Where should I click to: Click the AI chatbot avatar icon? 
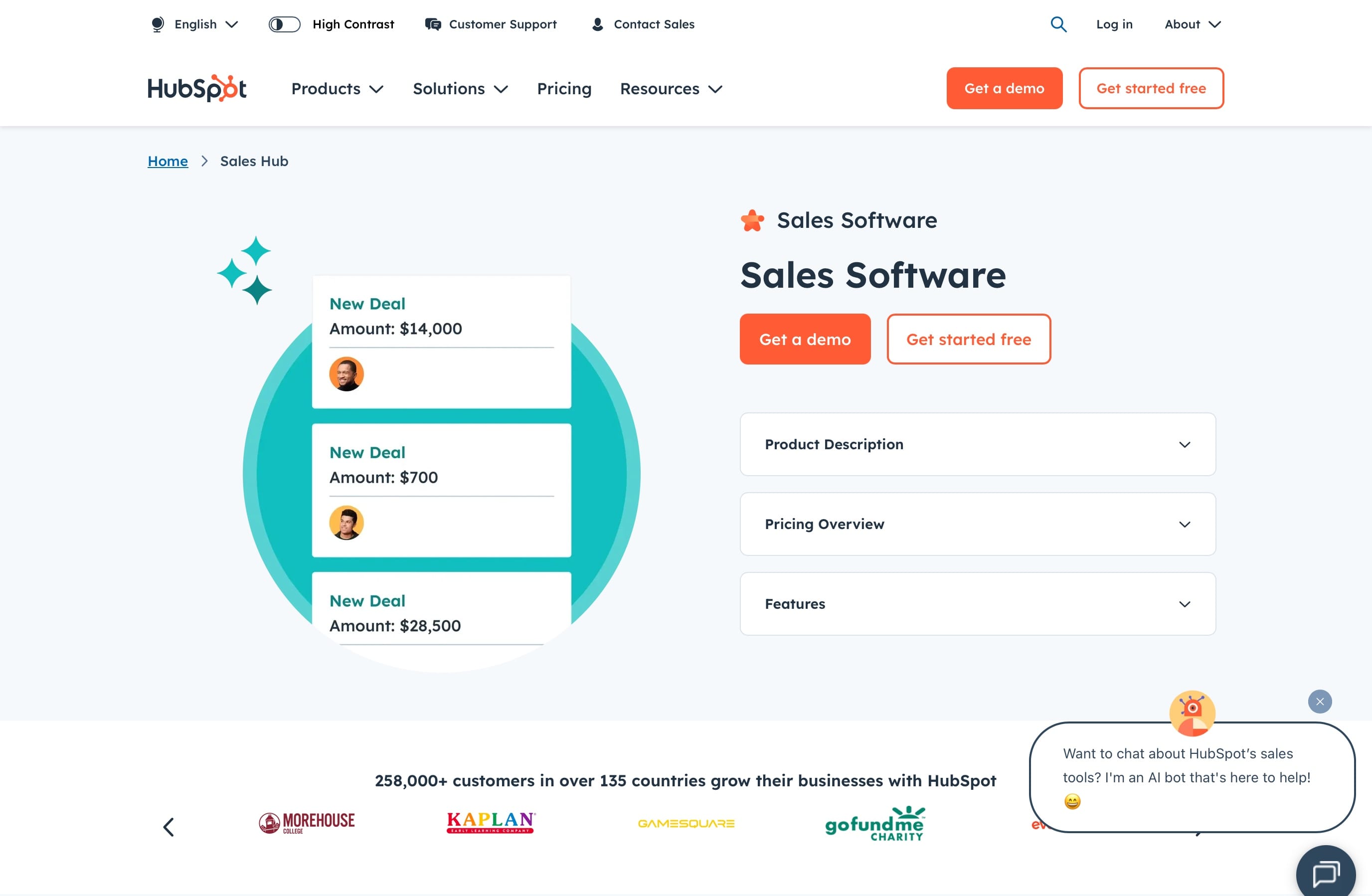tap(1192, 714)
